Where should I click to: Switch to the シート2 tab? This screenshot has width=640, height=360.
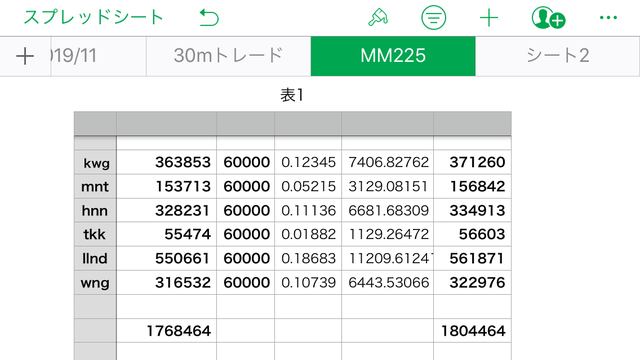pos(558,56)
